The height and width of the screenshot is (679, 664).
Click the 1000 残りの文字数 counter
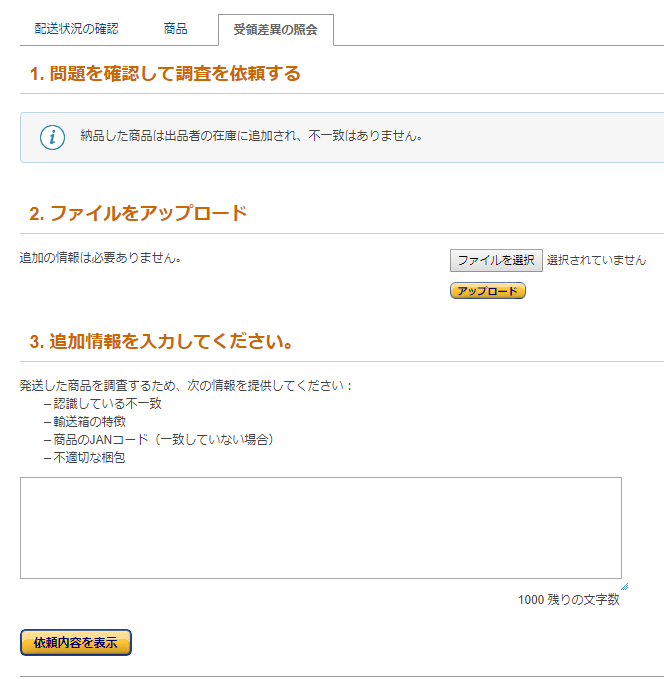pos(568,600)
